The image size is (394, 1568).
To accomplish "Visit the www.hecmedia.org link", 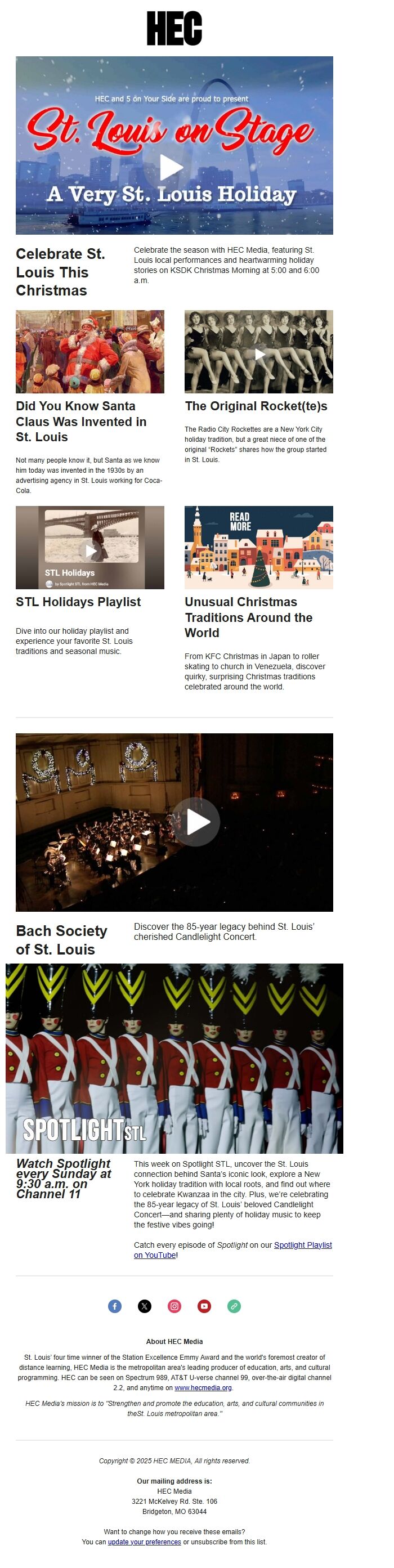I will [x=203, y=1387].
